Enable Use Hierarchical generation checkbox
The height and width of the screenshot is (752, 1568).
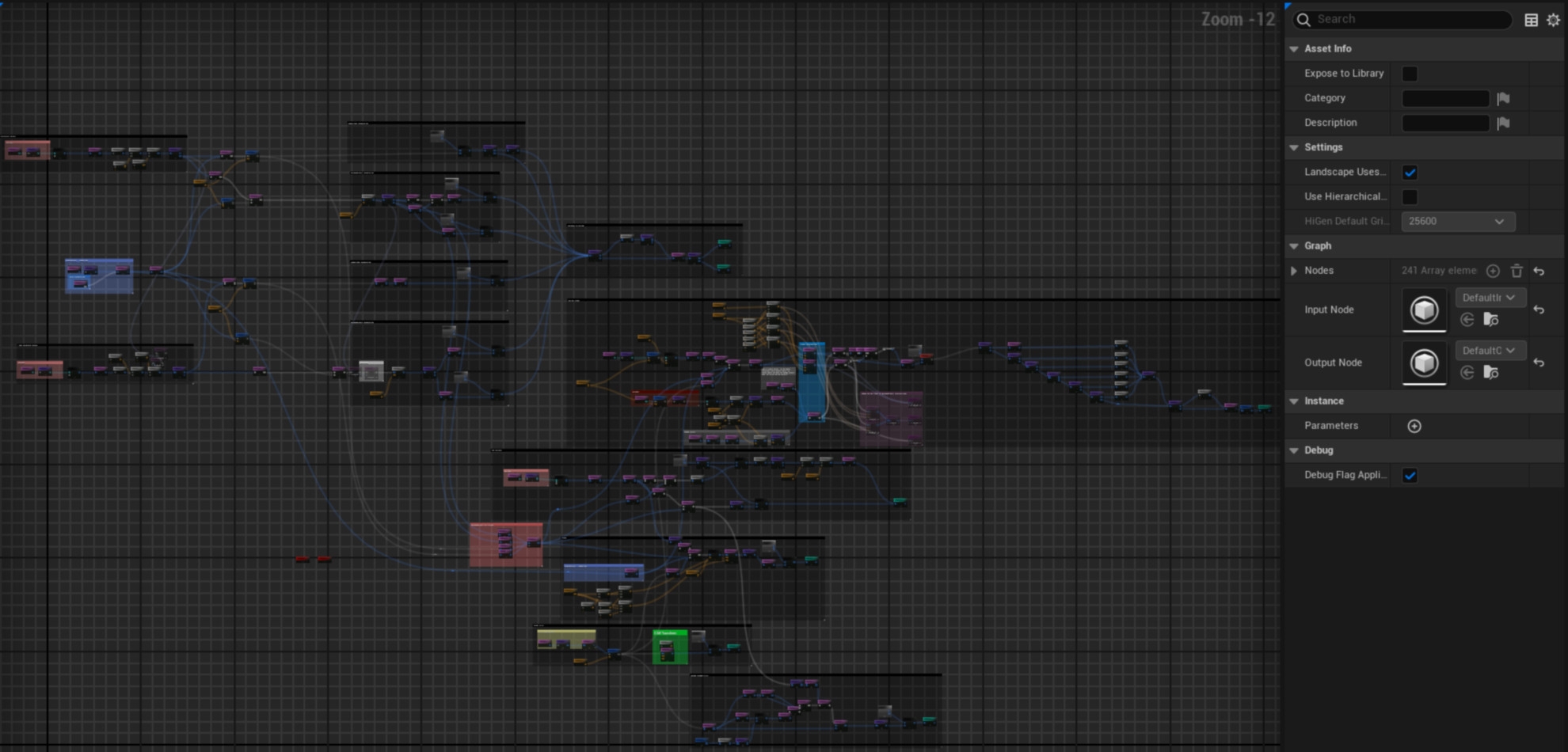point(1410,196)
